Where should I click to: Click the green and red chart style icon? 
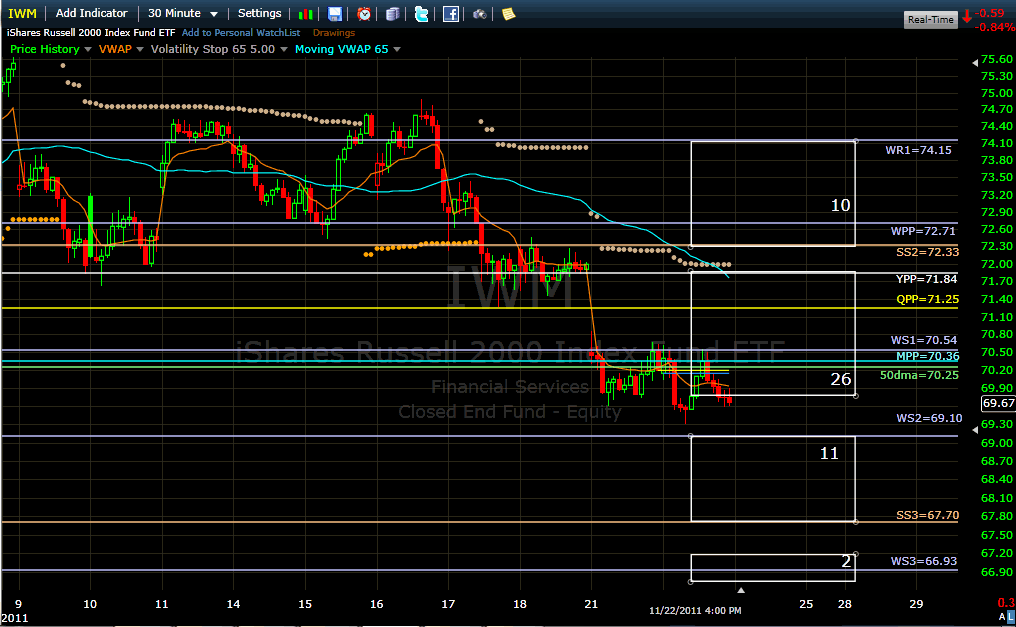[305, 14]
